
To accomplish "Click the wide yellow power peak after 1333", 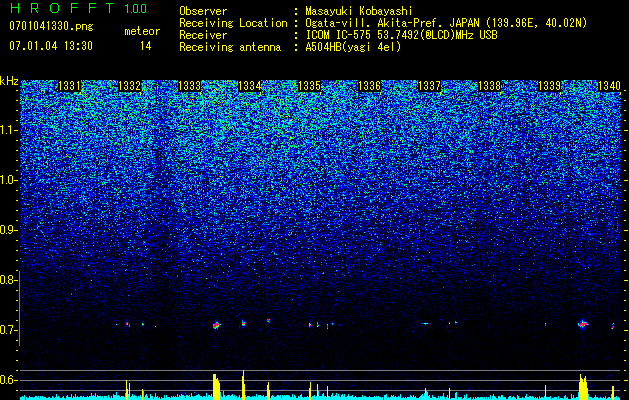I will (216, 386).
